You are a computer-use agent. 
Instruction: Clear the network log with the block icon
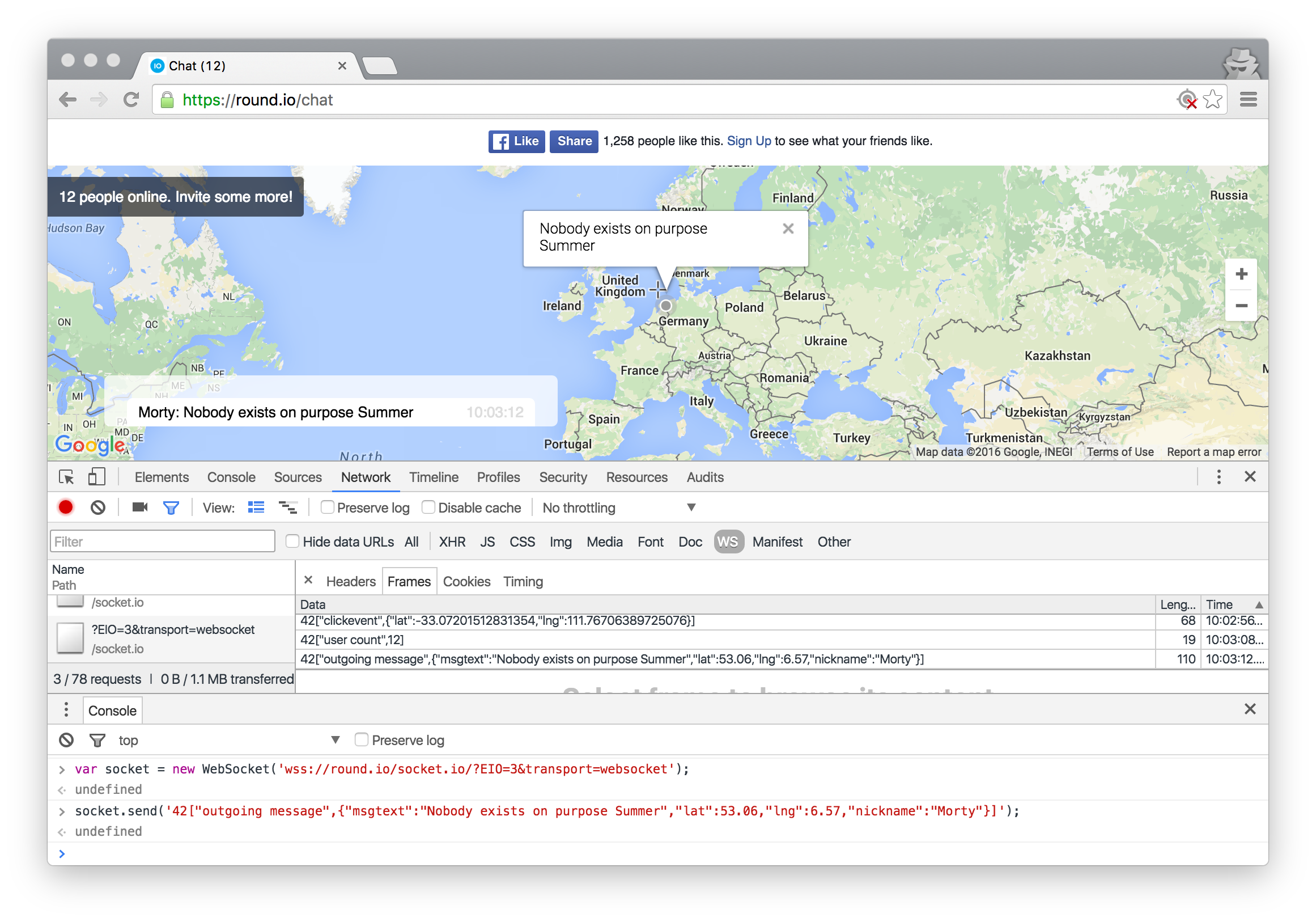point(98,507)
